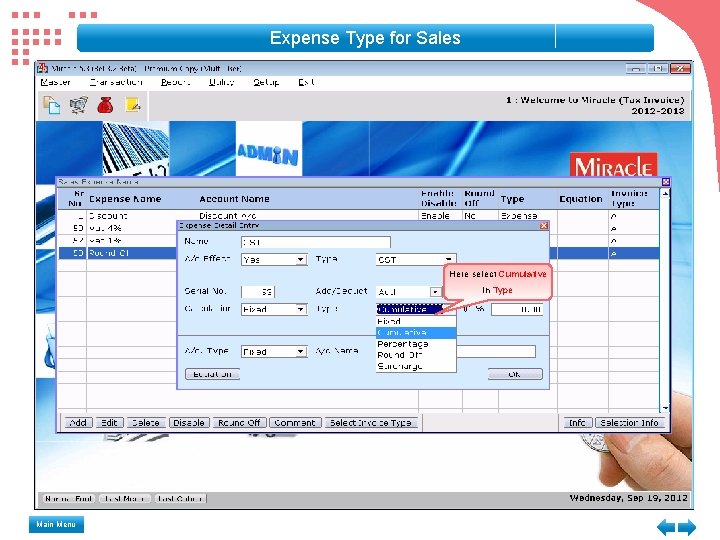Click the Selection Info button

point(630,423)
